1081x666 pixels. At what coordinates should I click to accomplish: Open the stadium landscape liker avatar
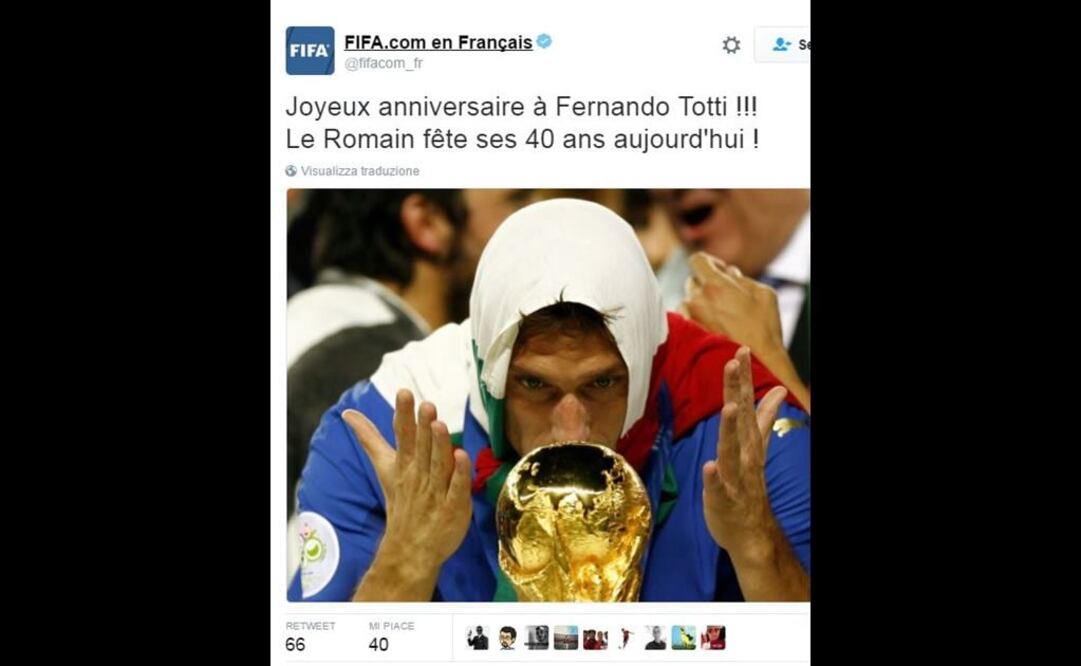[x=566, y=638]
